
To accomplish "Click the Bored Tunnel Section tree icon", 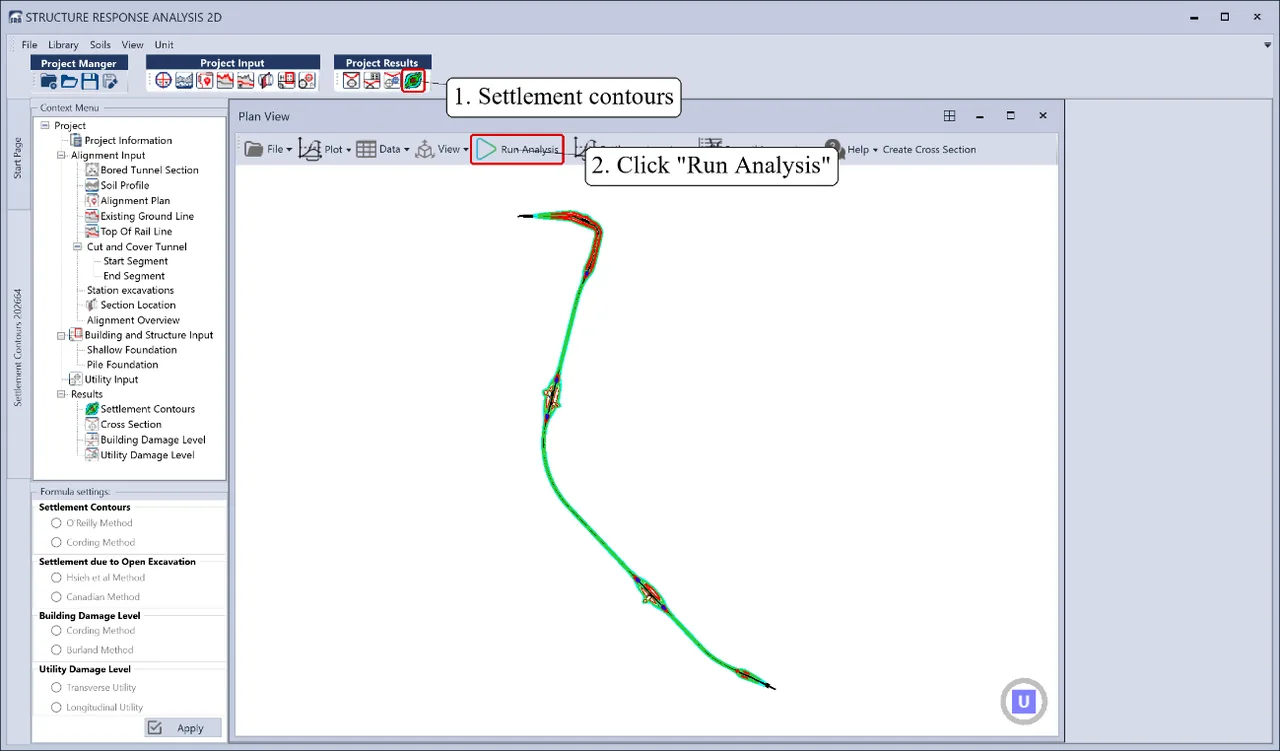I will click(92, 170).
